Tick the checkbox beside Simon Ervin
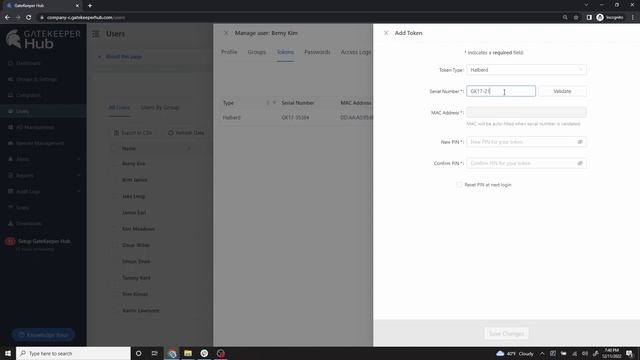This screenshot has height=360, width=640. (x=115, y=262)
